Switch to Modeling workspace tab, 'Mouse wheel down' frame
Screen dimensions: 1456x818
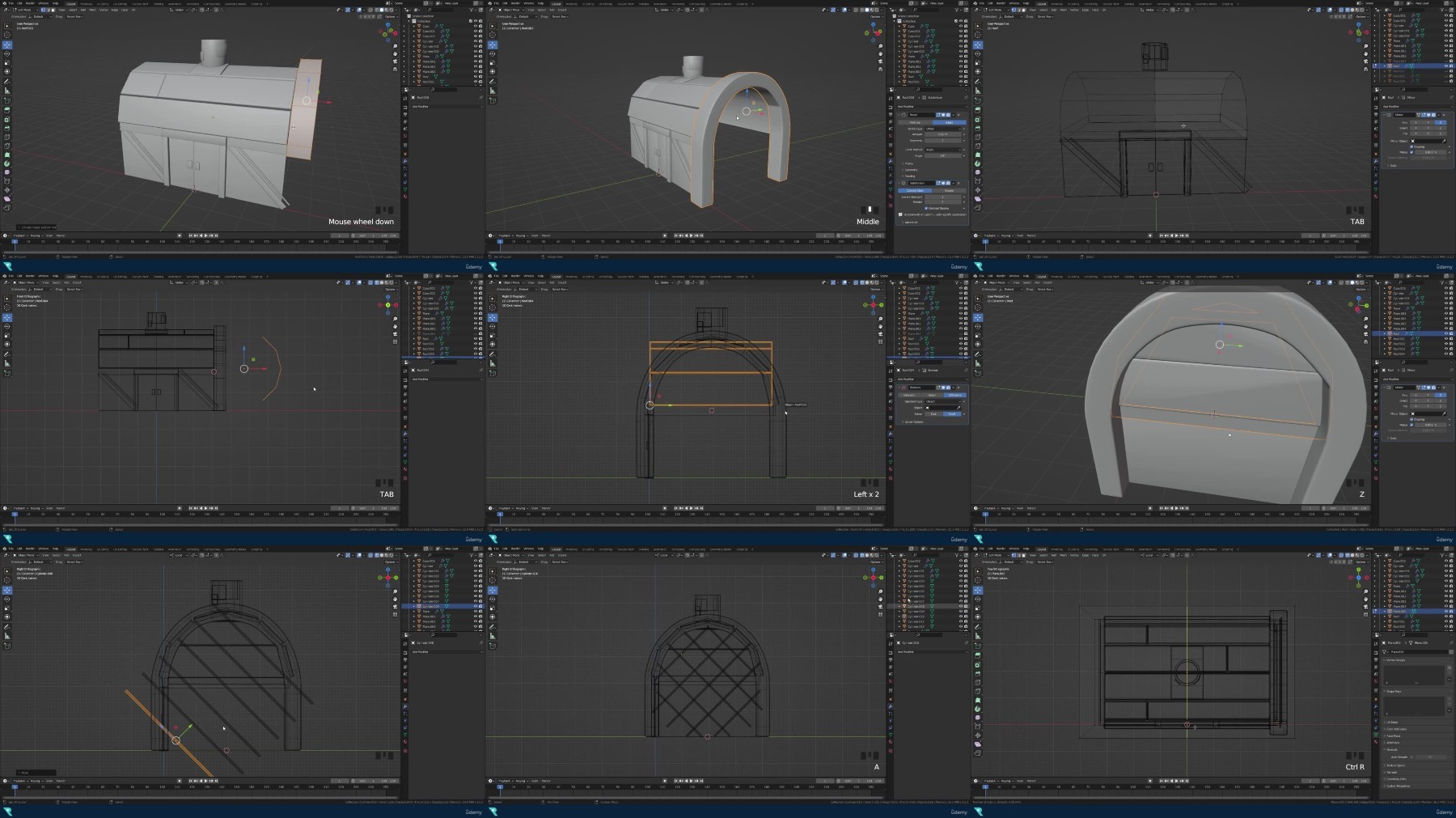[x=86, y=4]
